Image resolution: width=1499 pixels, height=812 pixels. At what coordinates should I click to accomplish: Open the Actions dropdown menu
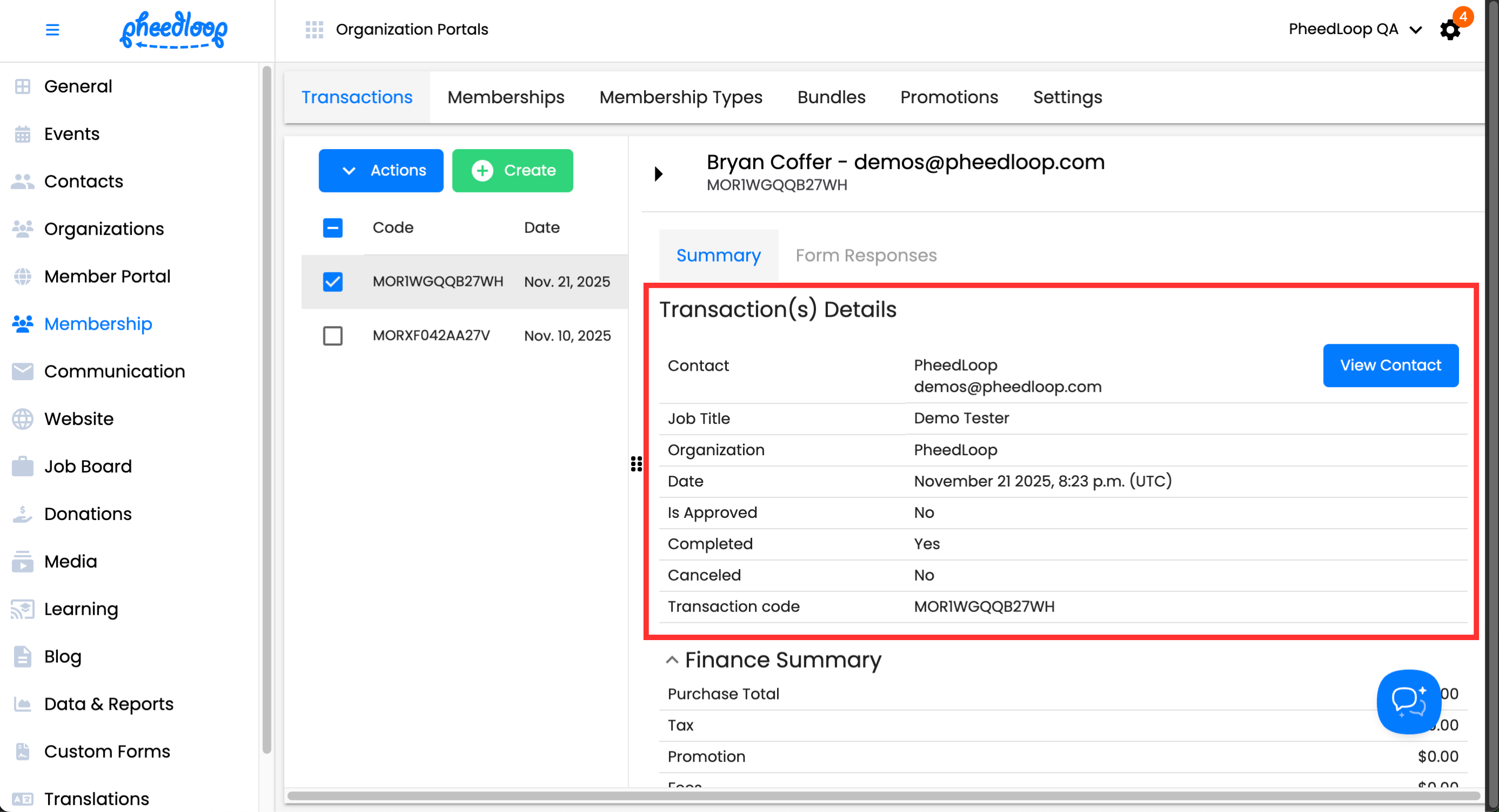coord(381,170)
